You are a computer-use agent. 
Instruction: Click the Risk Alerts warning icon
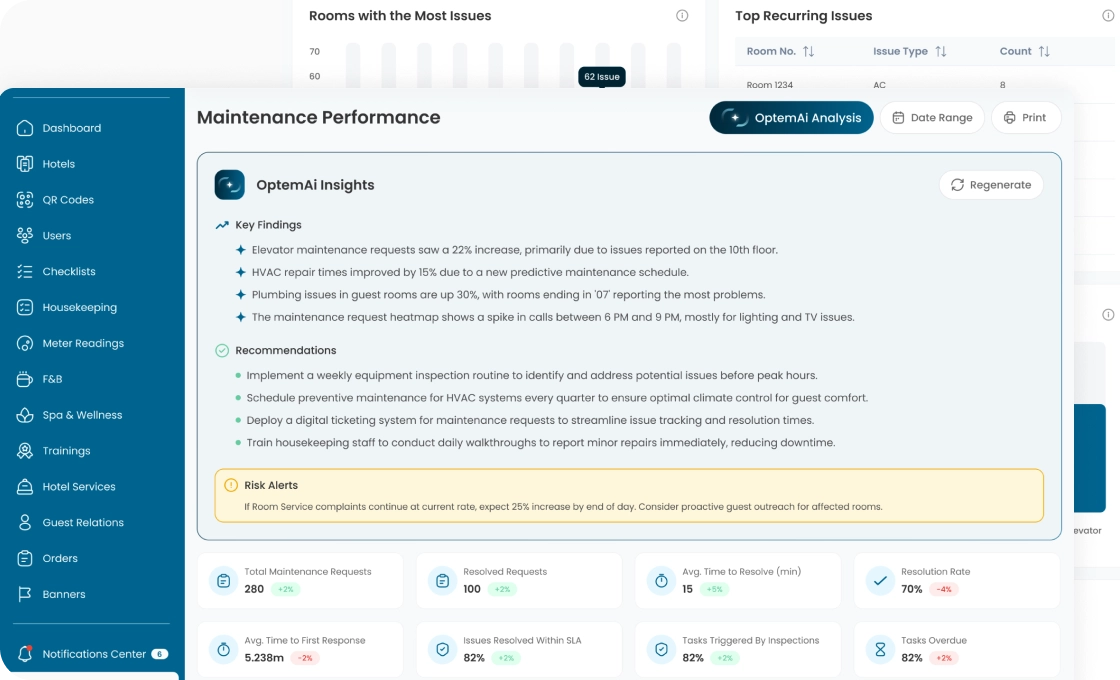click(x=230, y=485)
